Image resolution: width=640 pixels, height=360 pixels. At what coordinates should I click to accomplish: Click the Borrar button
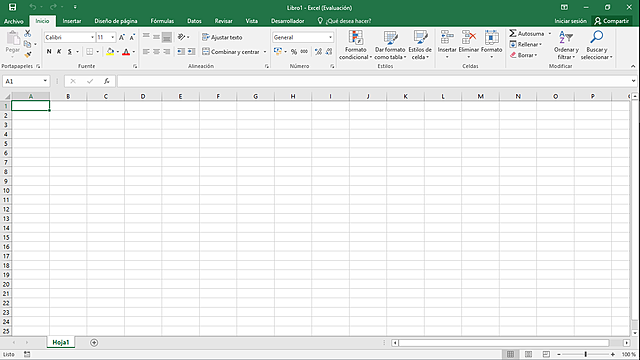tap(524, 55)
